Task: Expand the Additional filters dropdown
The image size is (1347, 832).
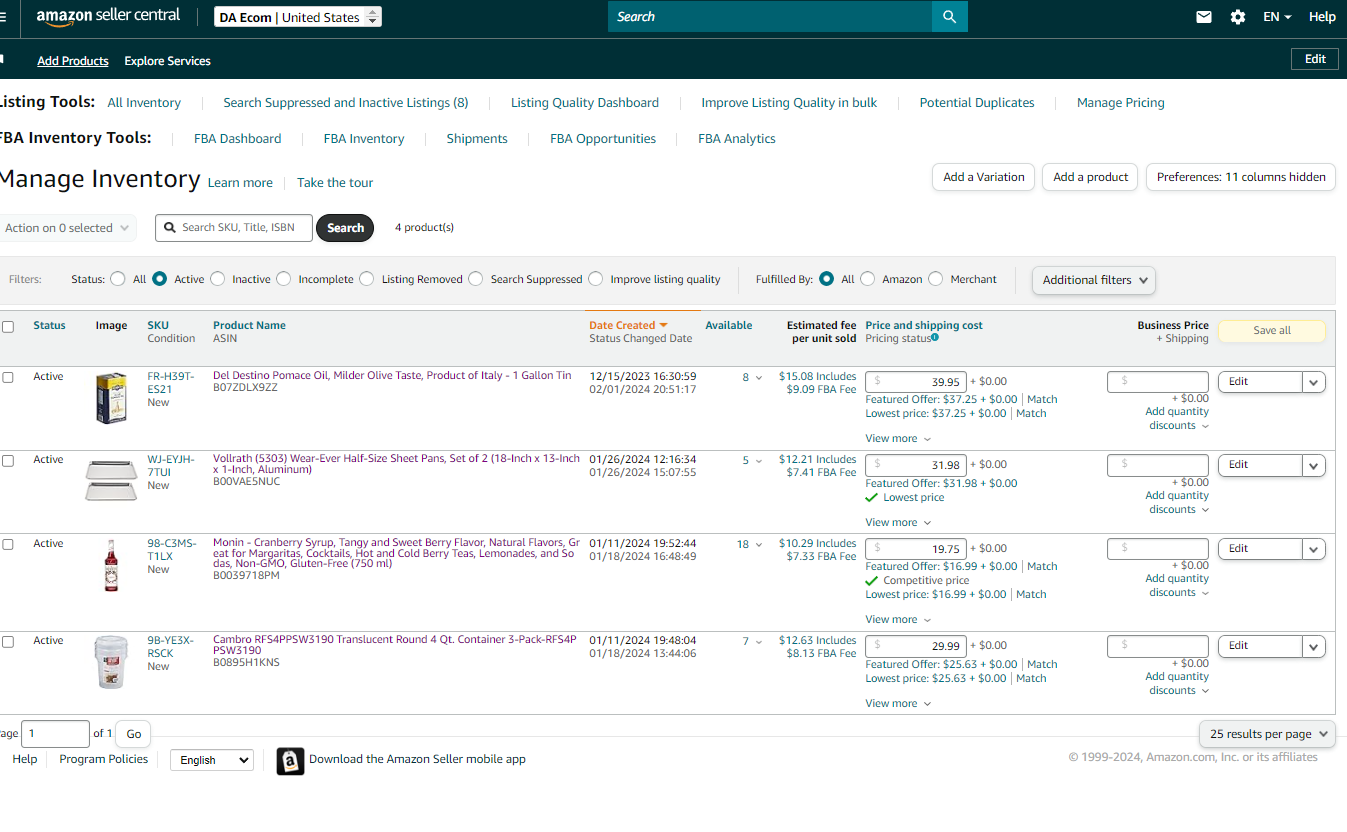Action: point(1094,280)
